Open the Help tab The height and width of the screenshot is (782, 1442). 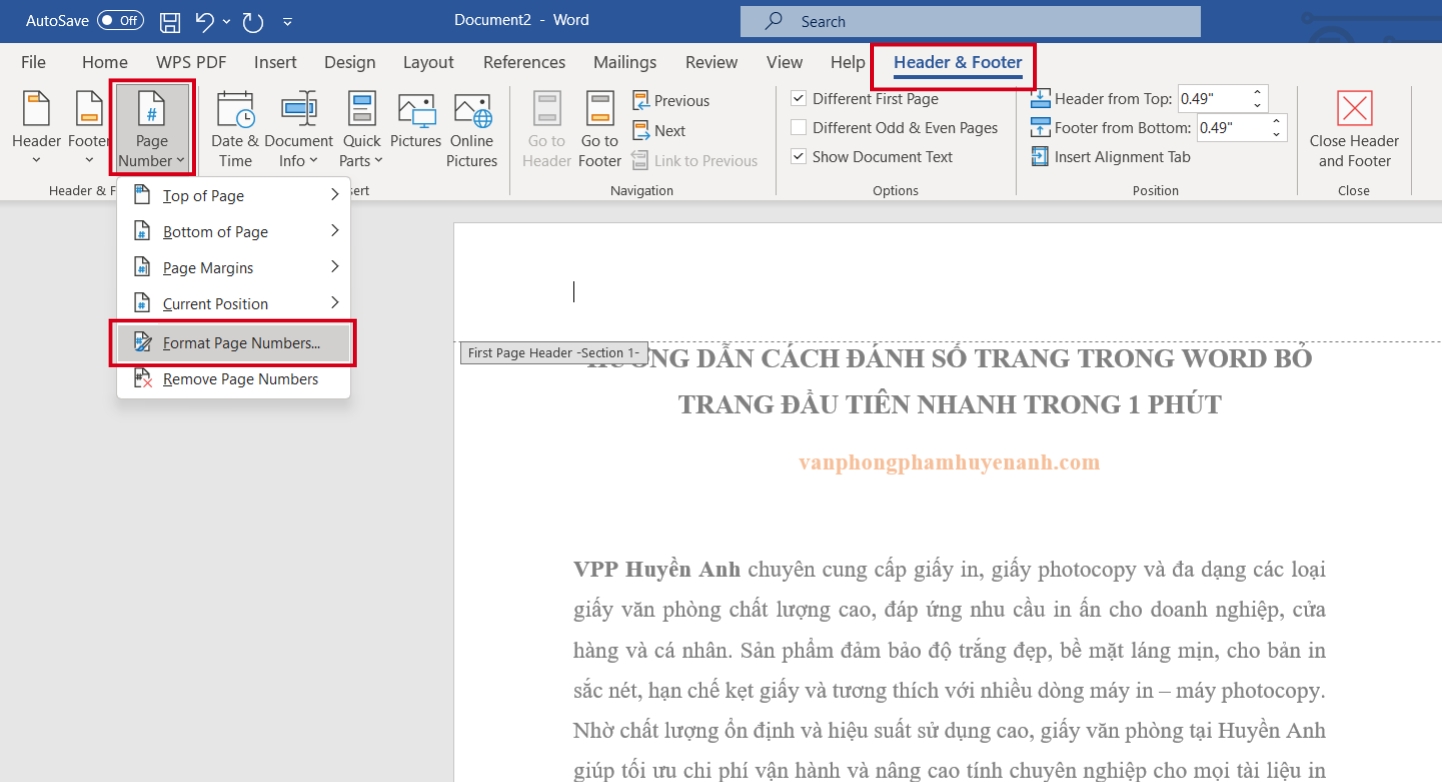(847, 62)
